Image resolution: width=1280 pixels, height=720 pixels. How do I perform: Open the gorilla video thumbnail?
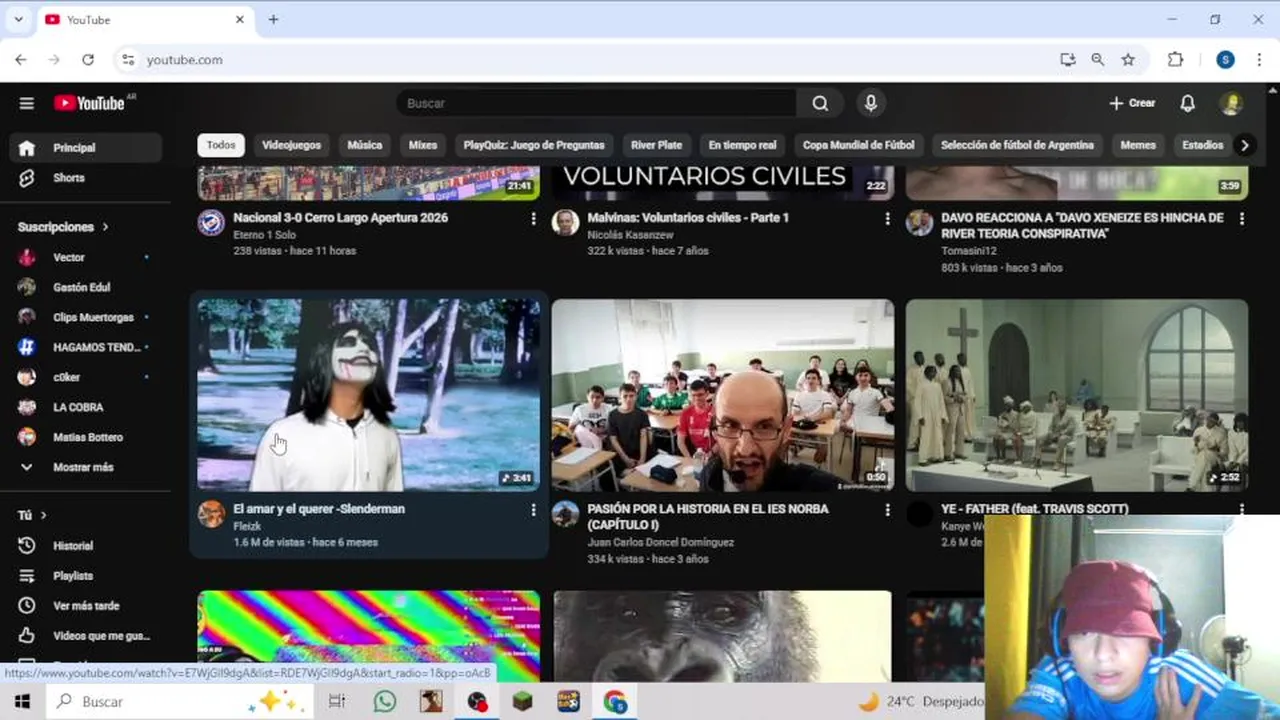(x=723, y=636)
